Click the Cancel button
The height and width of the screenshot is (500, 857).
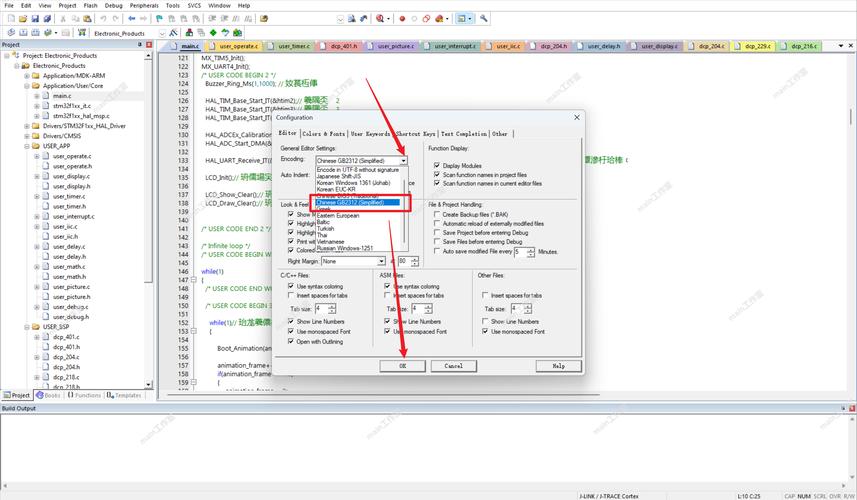tap(453, 366)
